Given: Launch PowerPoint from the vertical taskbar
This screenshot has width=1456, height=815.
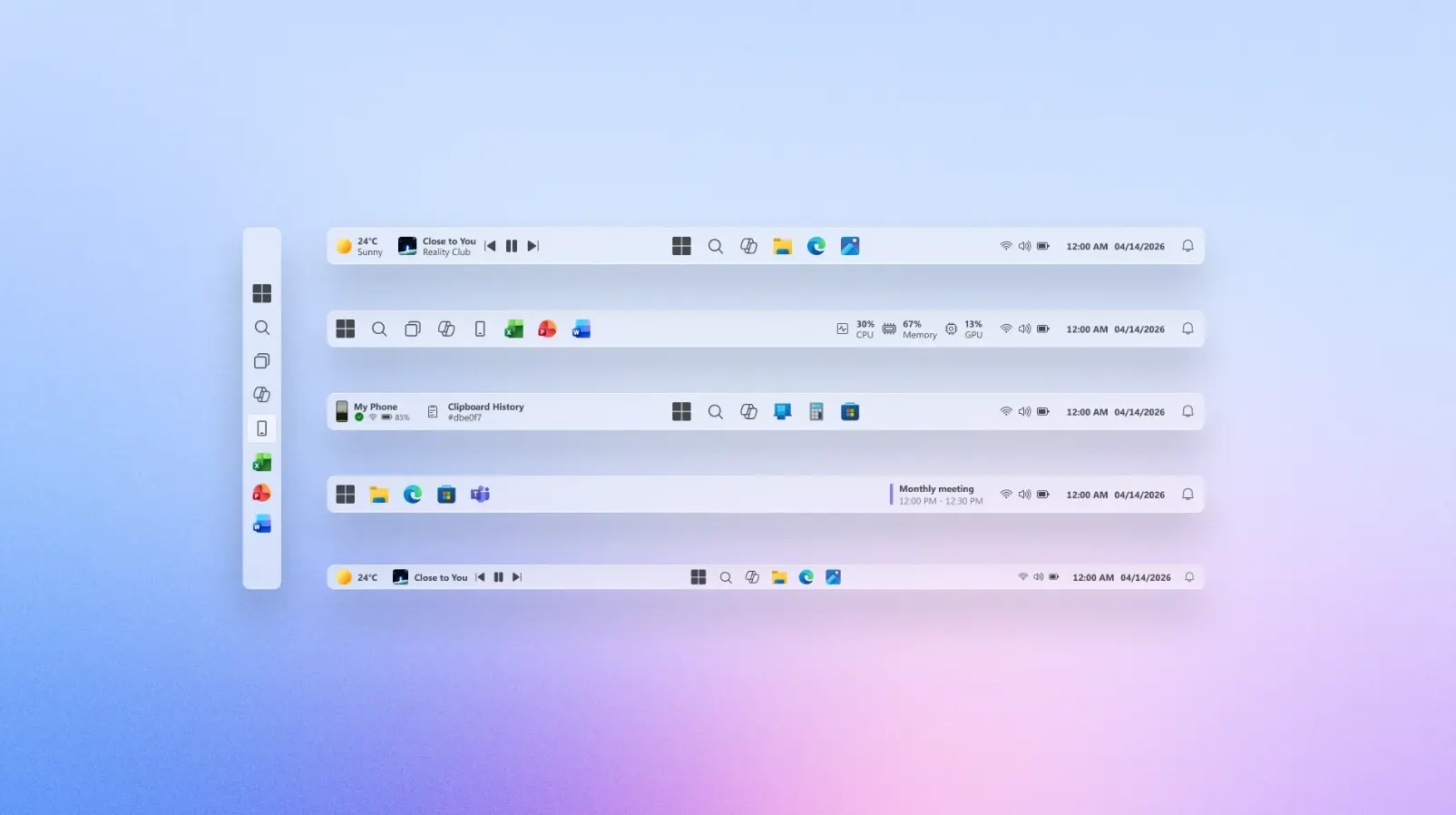Looking at the screenshot, I should tap(262, 493).
